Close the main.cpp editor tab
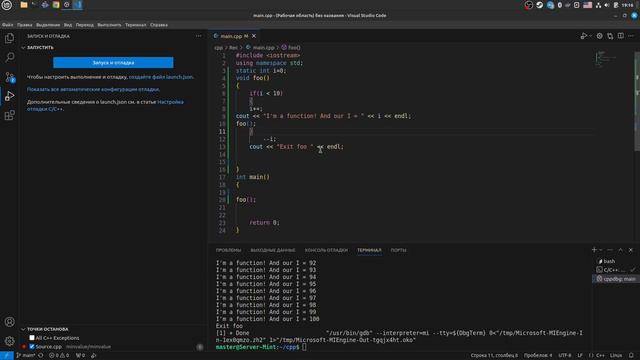The width and height of the screenshot is (640, 360). [x=254, y=36]
